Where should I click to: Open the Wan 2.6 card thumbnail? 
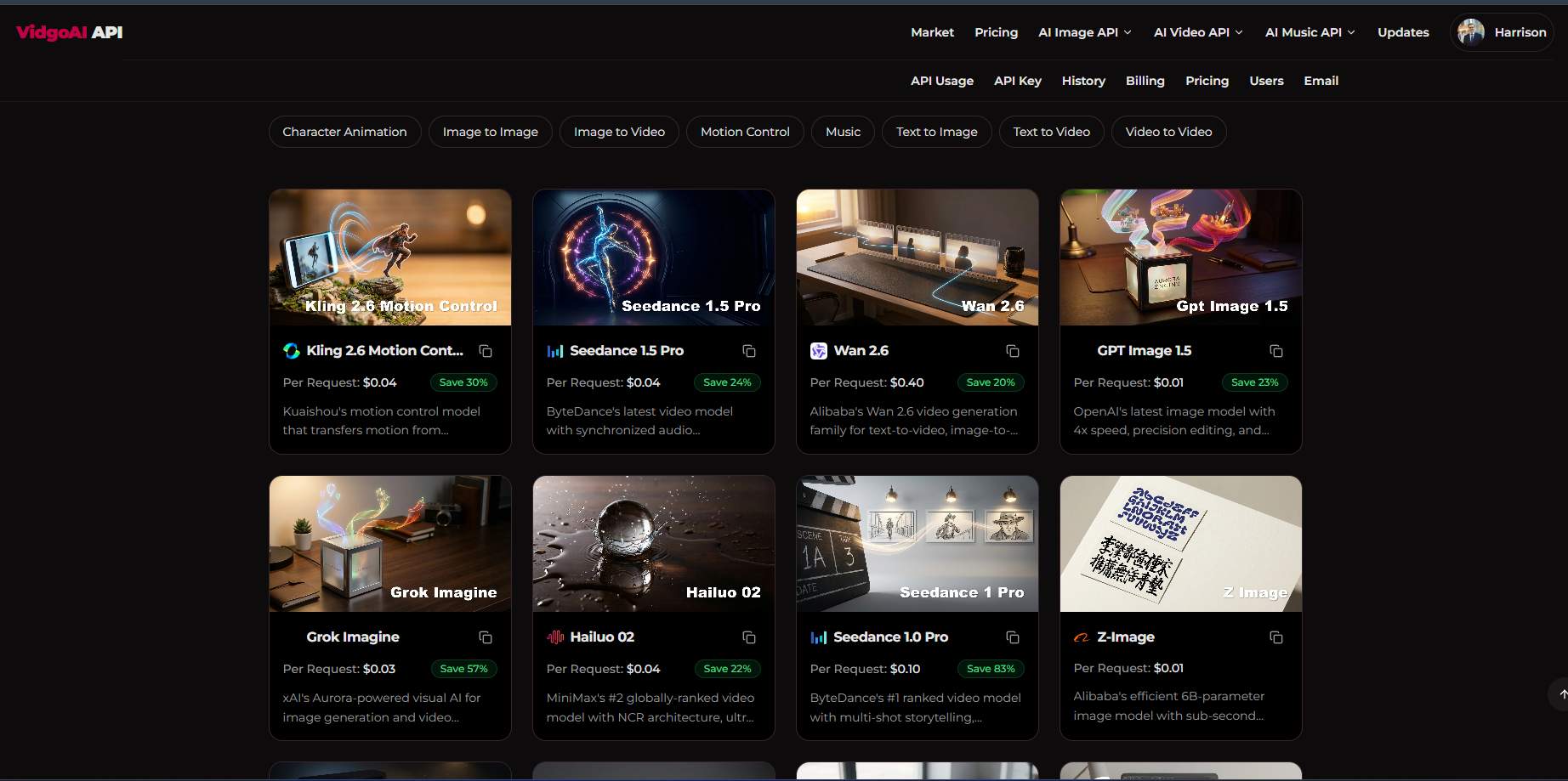tap(917, 257)
